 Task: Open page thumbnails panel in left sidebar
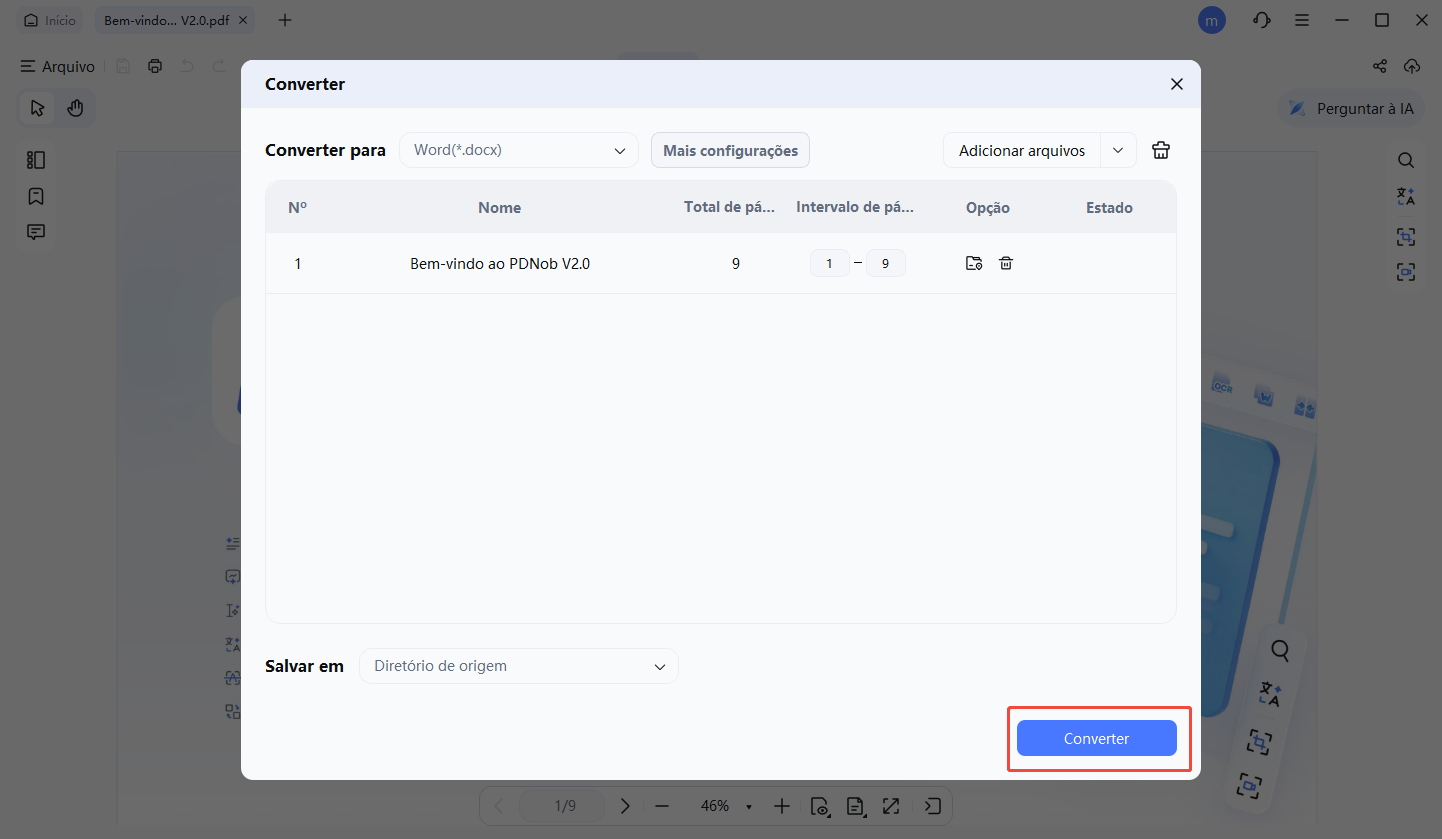pos(36,159)
